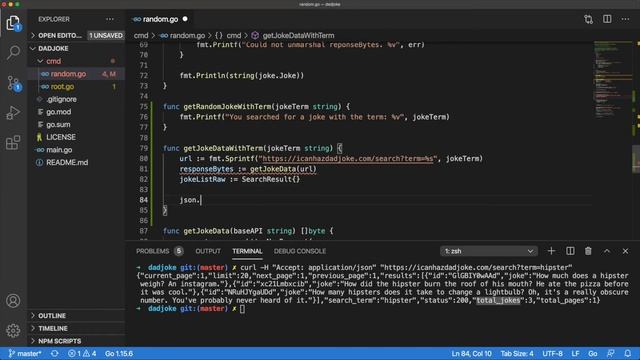Change Tab Size: 4 setting

click(517, 353)
